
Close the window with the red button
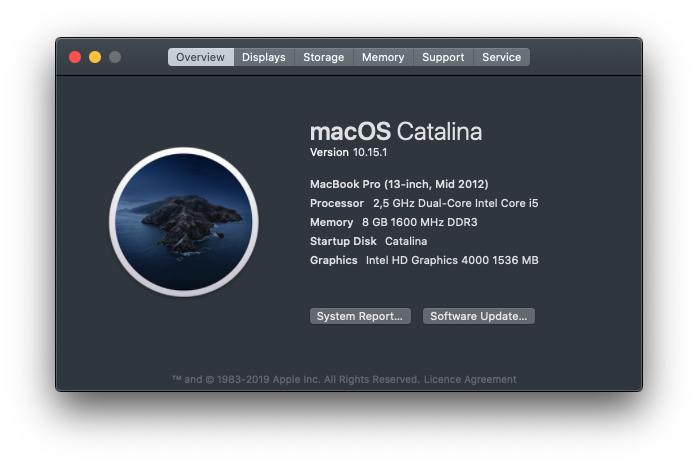[75, 57]
